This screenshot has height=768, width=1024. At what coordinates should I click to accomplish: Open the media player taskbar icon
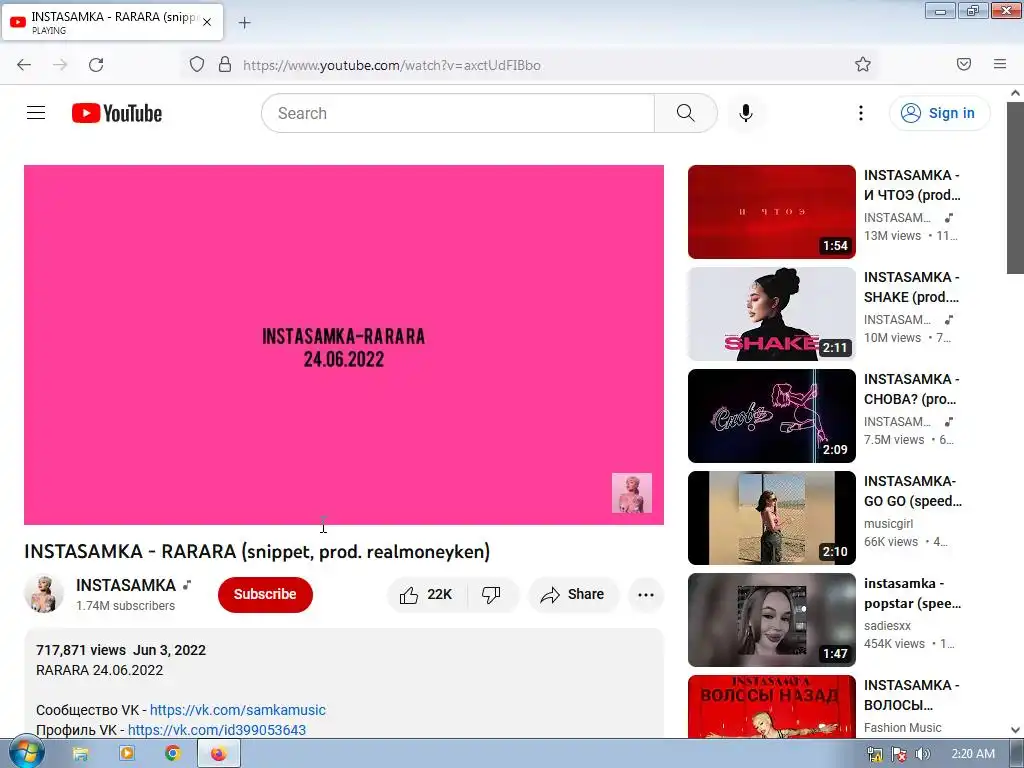[x=127, y=754]
